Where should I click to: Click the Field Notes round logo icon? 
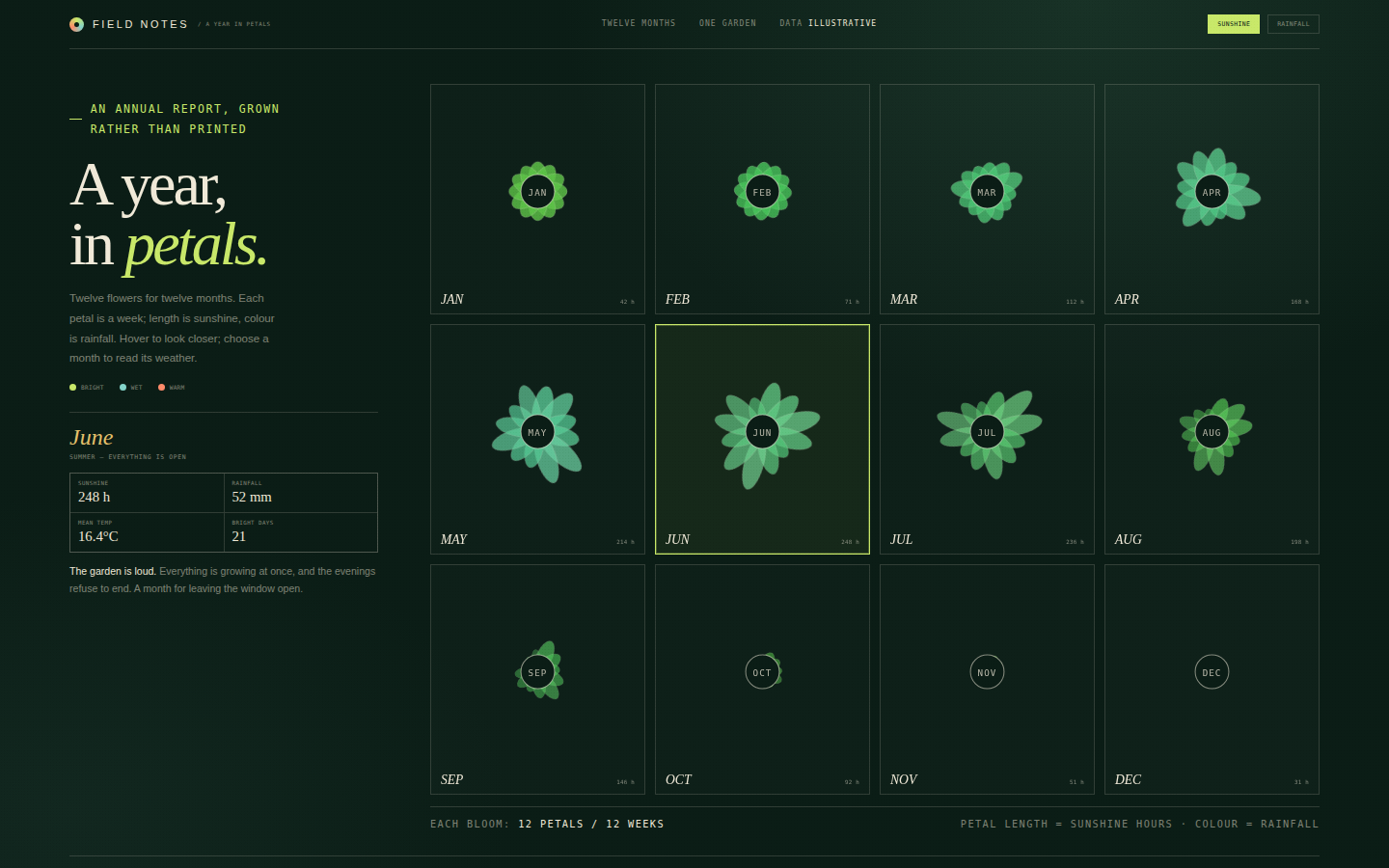click(76, 24)
